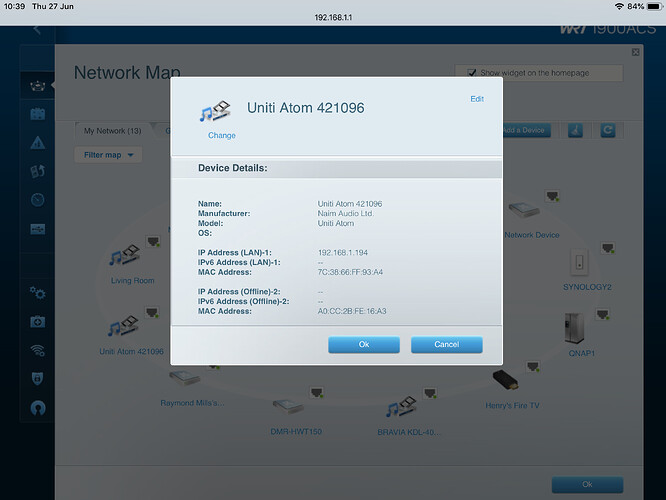666x500 pixels.
Task: Toggle Show widget on the homepage checkbox
Action: (x=472, y=73)
